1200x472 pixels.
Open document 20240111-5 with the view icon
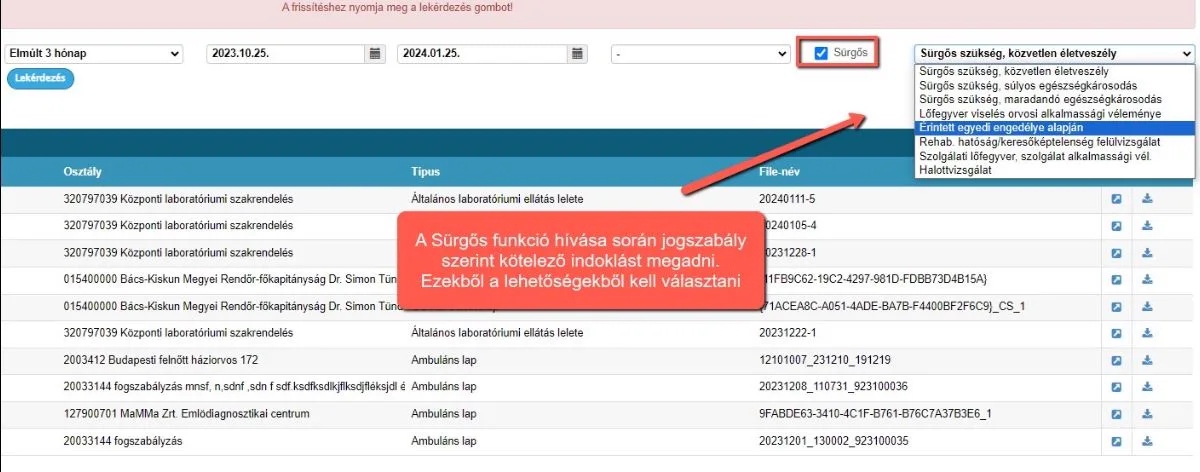(x=1117, y=199)
